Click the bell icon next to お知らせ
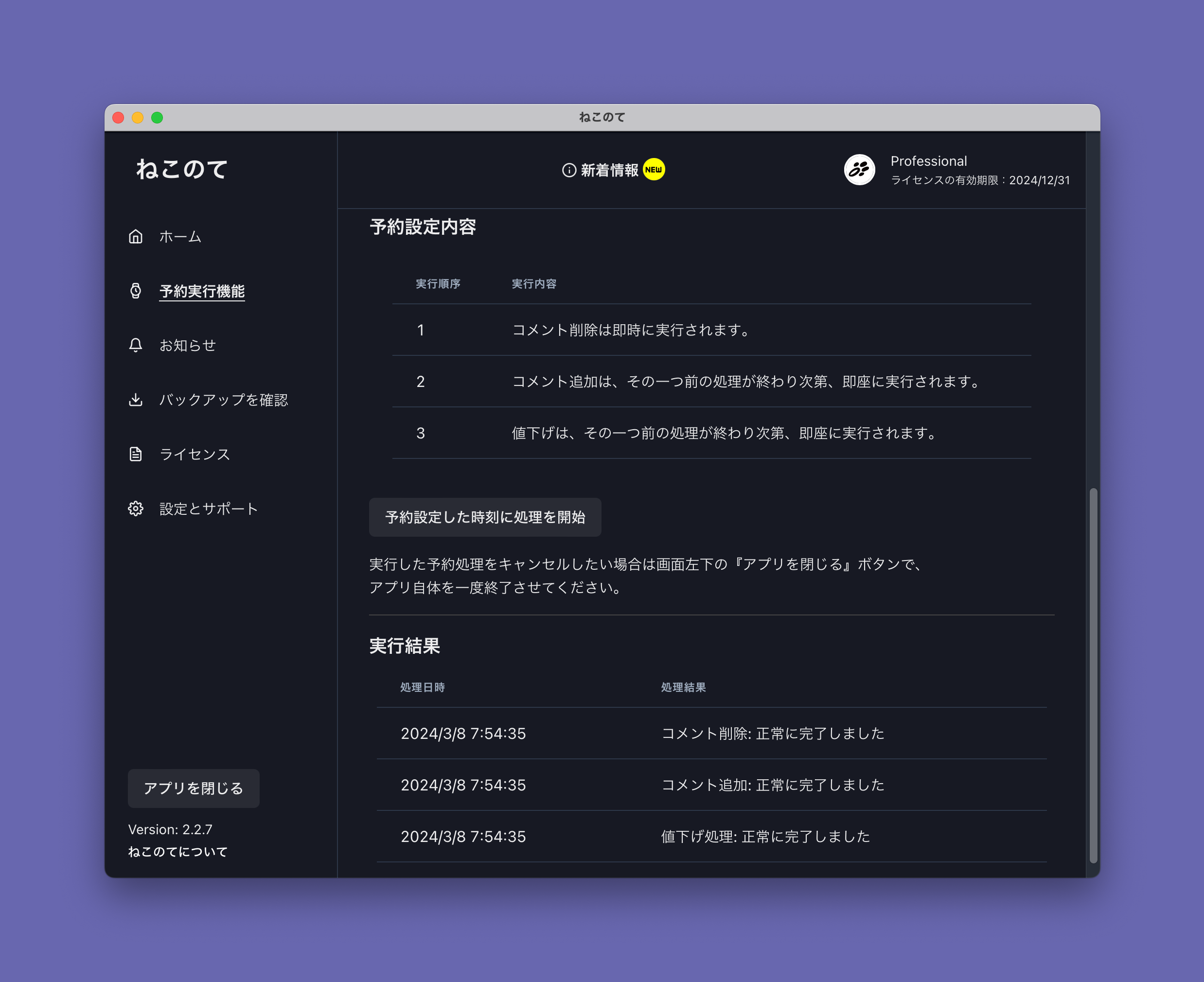 136,345
